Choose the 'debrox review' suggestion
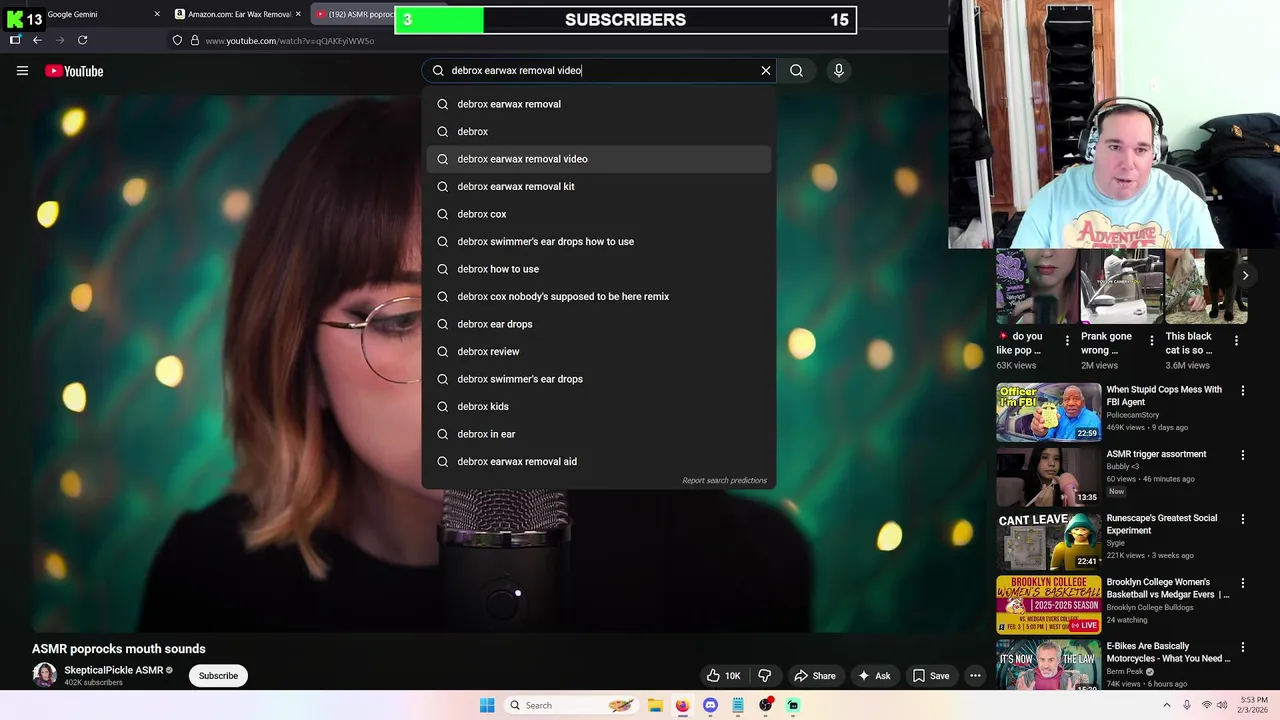Viewport: 1280px width, 720px height. tap(598, 351)
